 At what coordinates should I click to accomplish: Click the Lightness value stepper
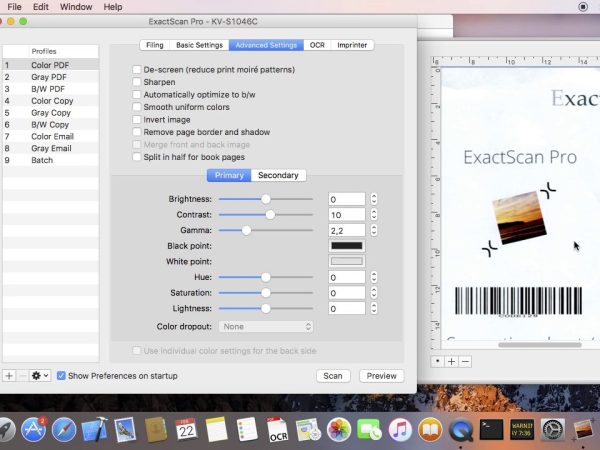point(374,308)
